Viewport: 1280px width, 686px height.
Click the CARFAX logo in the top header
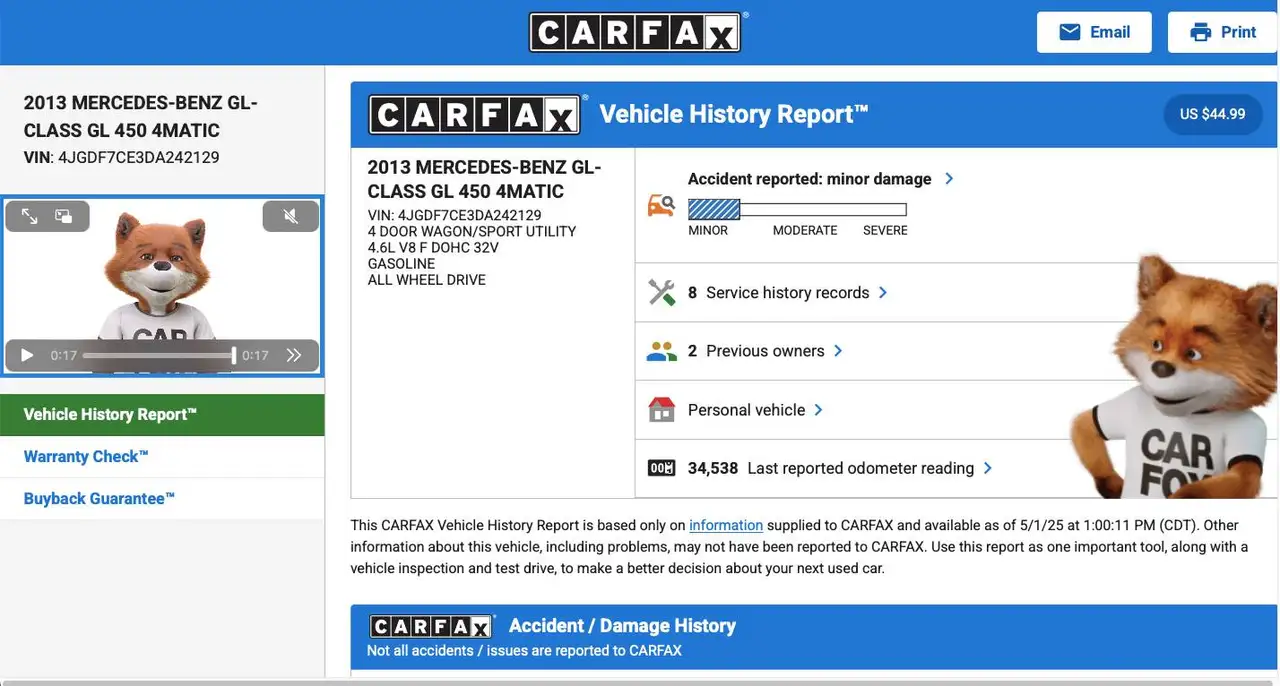tap(635, 32)
